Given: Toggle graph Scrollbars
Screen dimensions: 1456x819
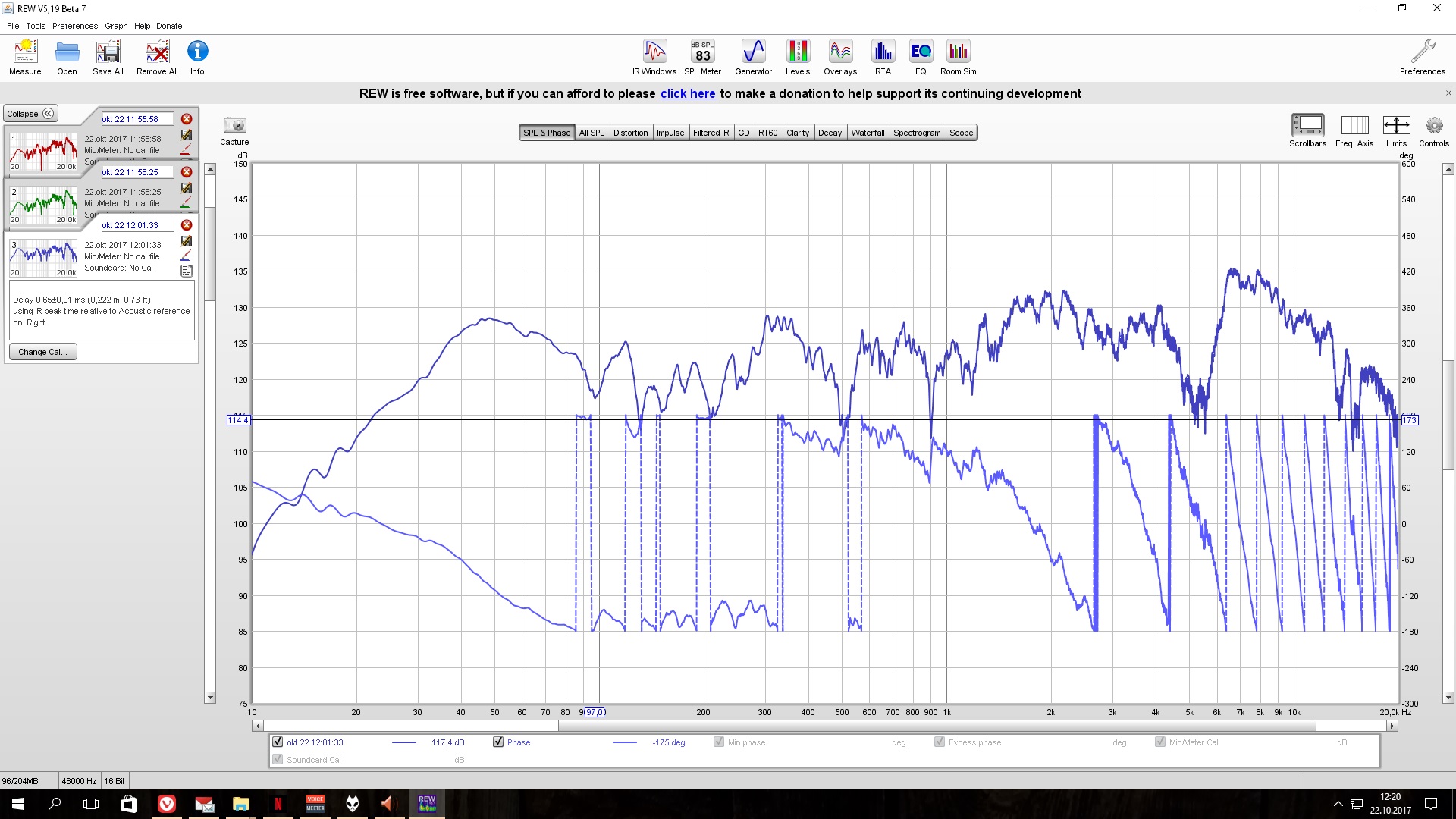Looking at the screenshot, I should pyautogui.click(x=1307, y=130).
